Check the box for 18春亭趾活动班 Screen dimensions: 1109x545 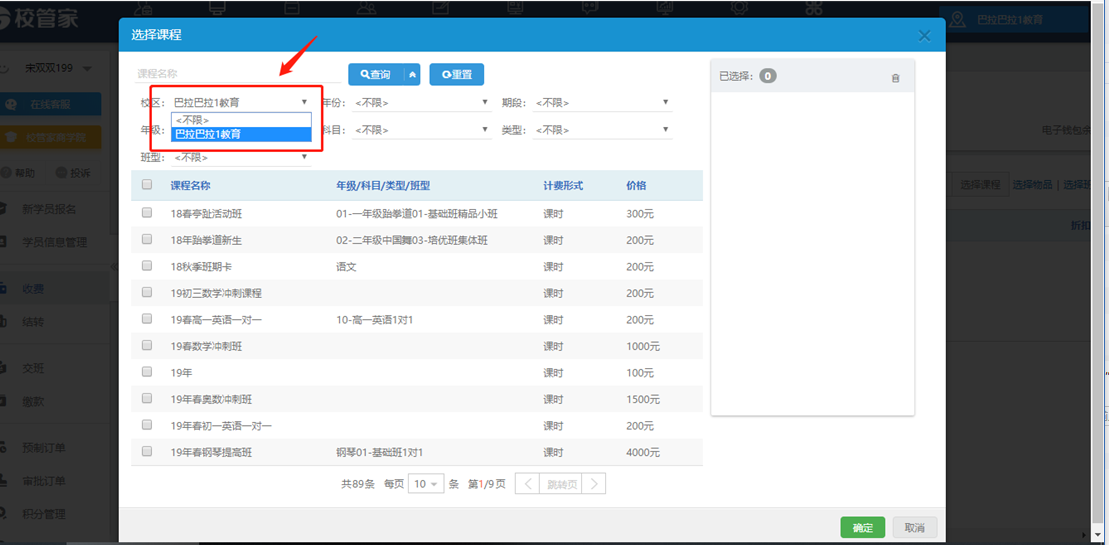pyautogui.click(x=147, y=212)
